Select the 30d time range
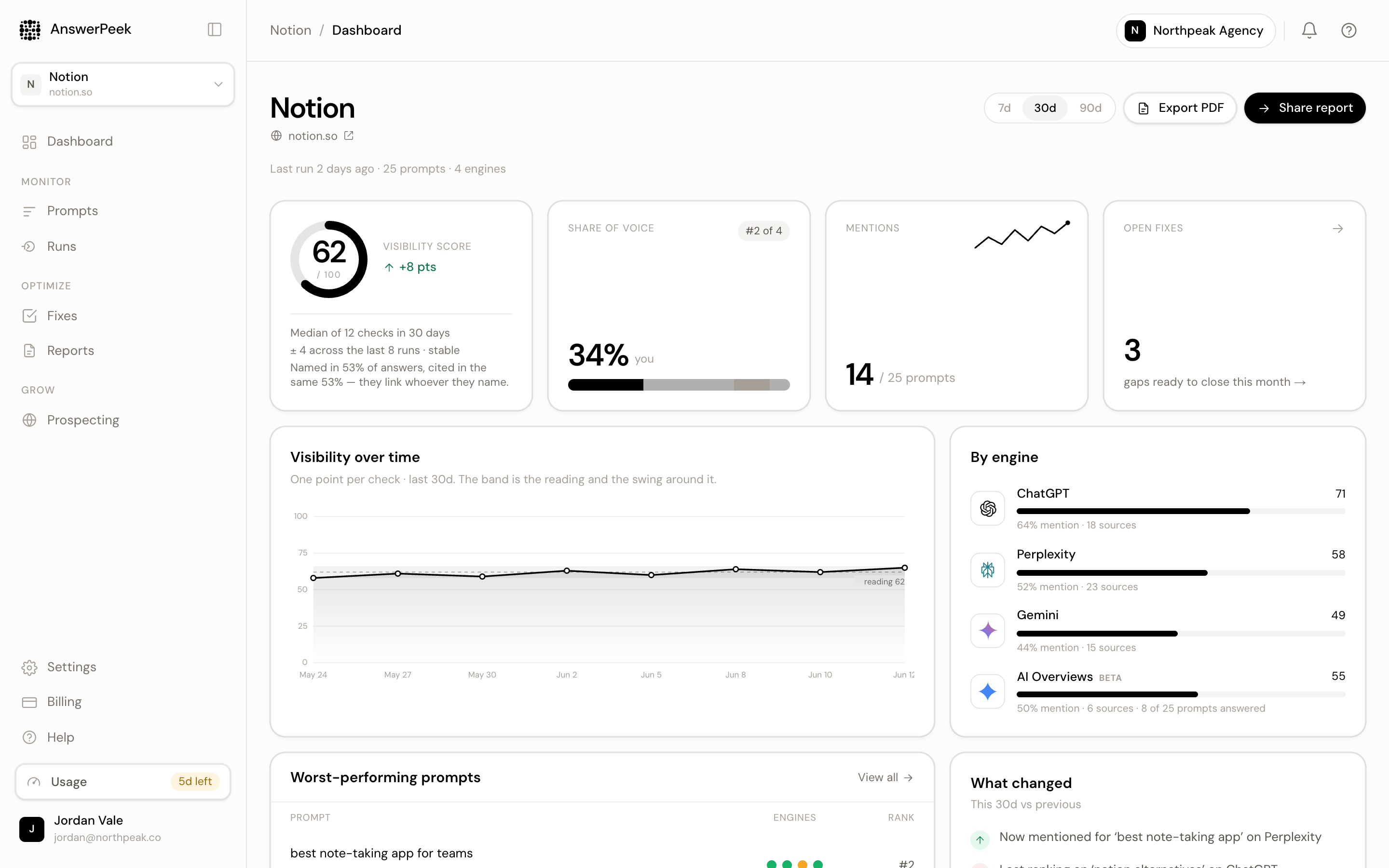The image size is (1389, 868). [x=1045, y=108]
